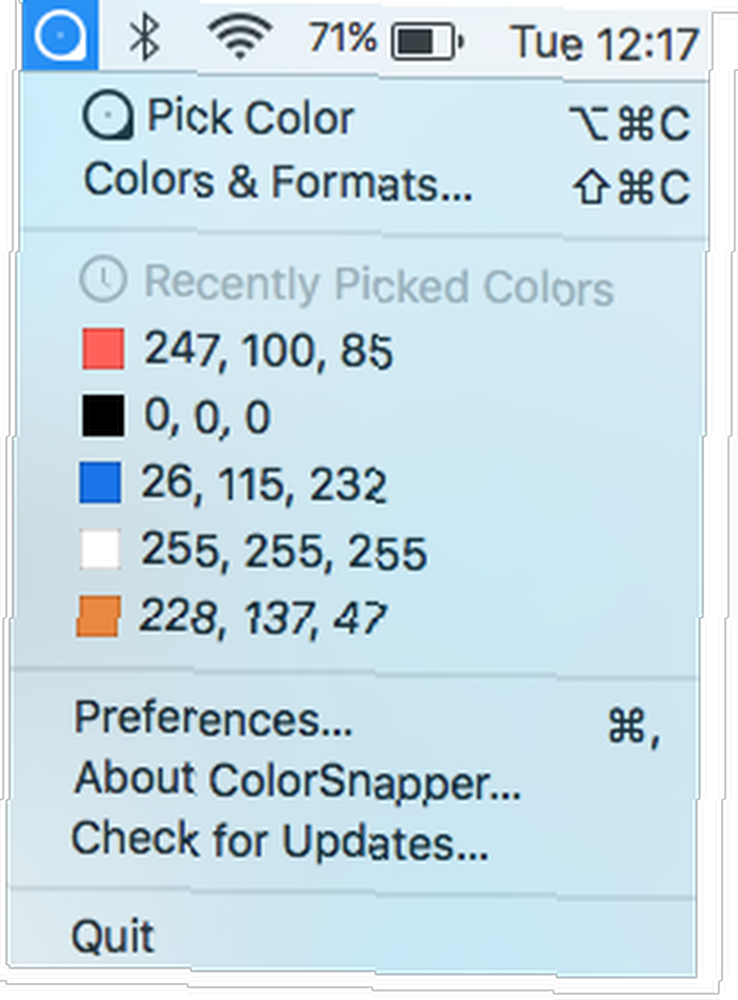Open the Wi-Fi status menu
The width and height of the screenshot is (738, 1000).
tap(240, 38)
